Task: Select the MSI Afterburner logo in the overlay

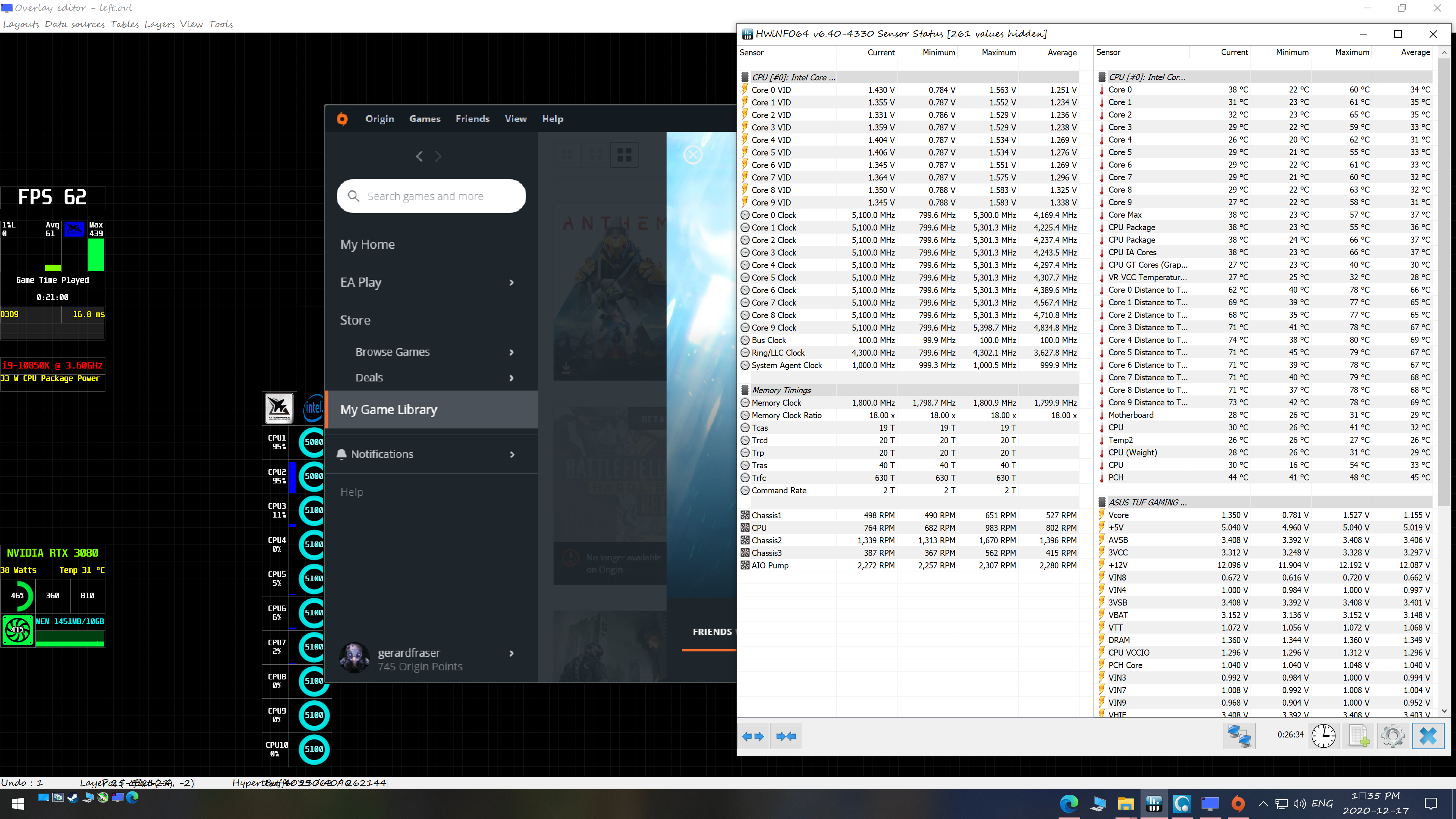Action: [279, 408]
